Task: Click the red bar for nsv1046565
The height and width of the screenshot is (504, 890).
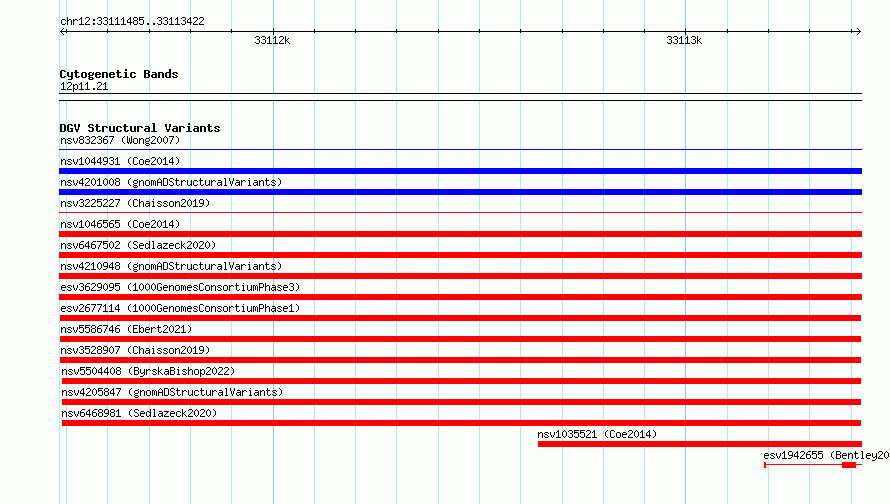Action: click(x=460, y=234)
